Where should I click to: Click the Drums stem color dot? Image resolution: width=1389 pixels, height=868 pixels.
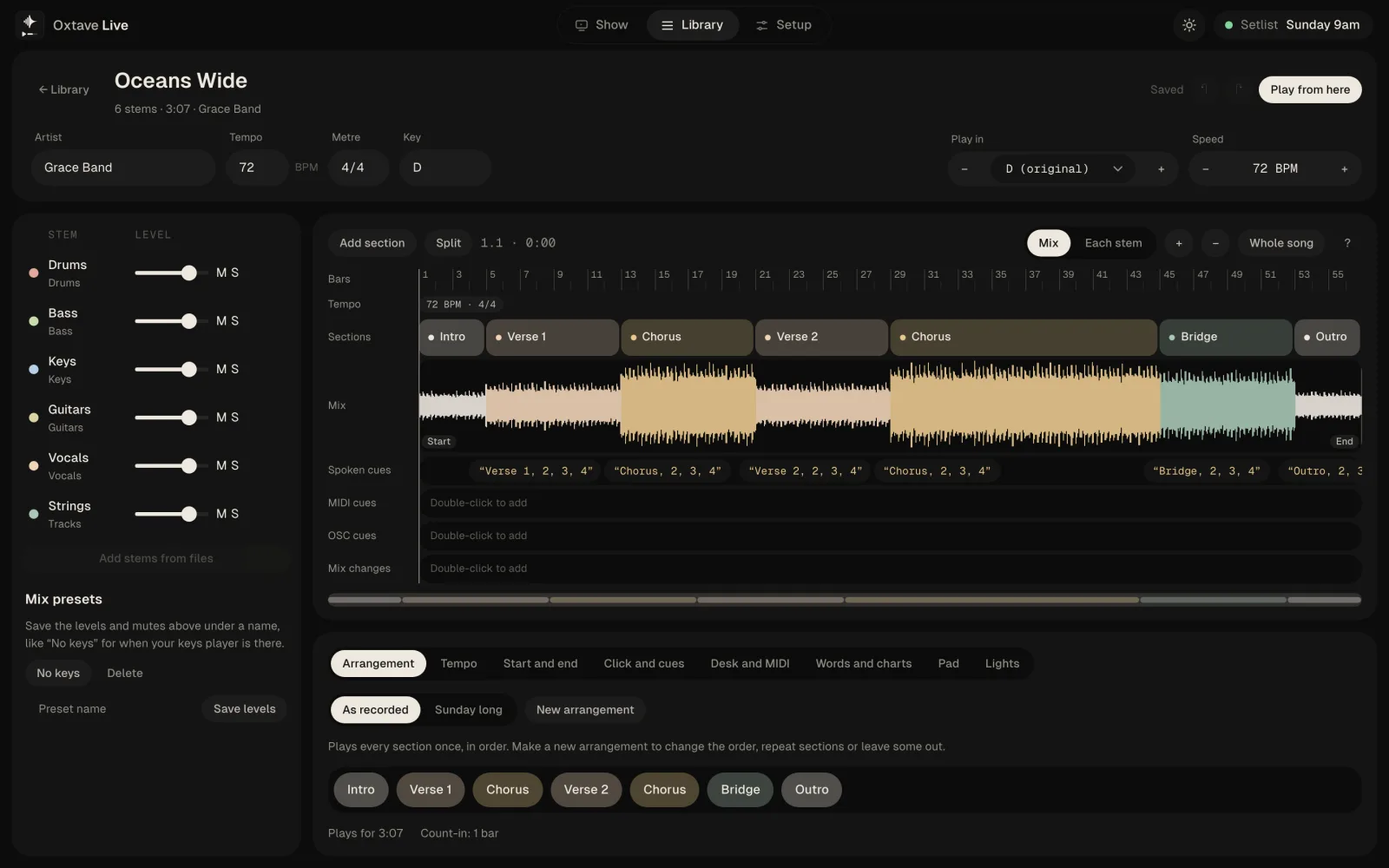pos(34,273)
